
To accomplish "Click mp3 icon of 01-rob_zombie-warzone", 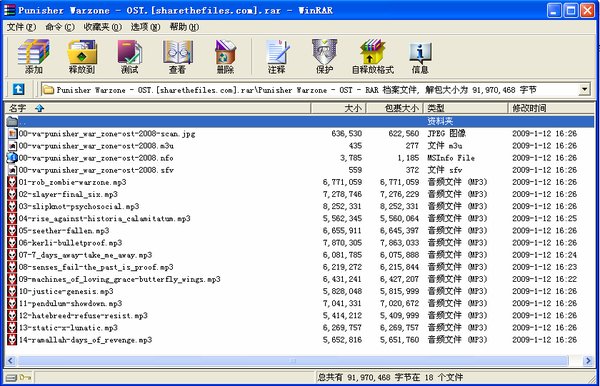I will 12,182.
